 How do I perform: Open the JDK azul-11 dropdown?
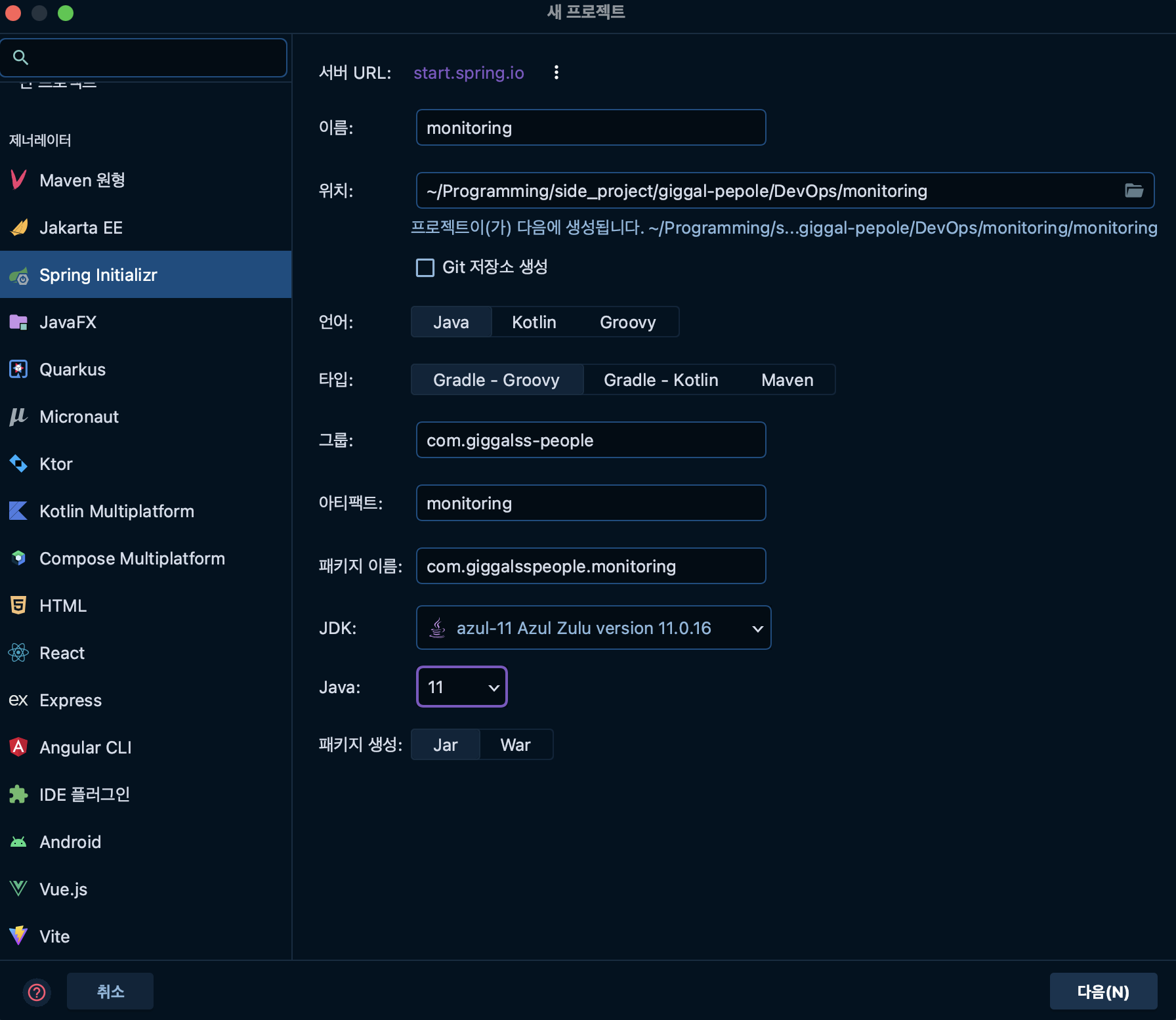(x=593, y=628)
